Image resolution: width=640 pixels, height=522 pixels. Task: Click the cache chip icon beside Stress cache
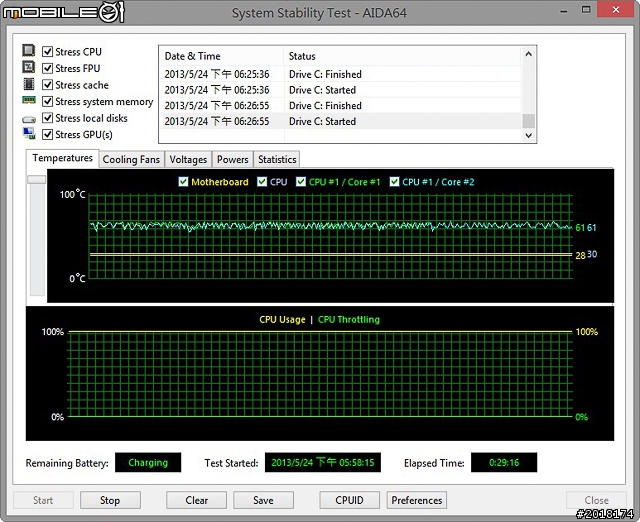coord(29,84)
